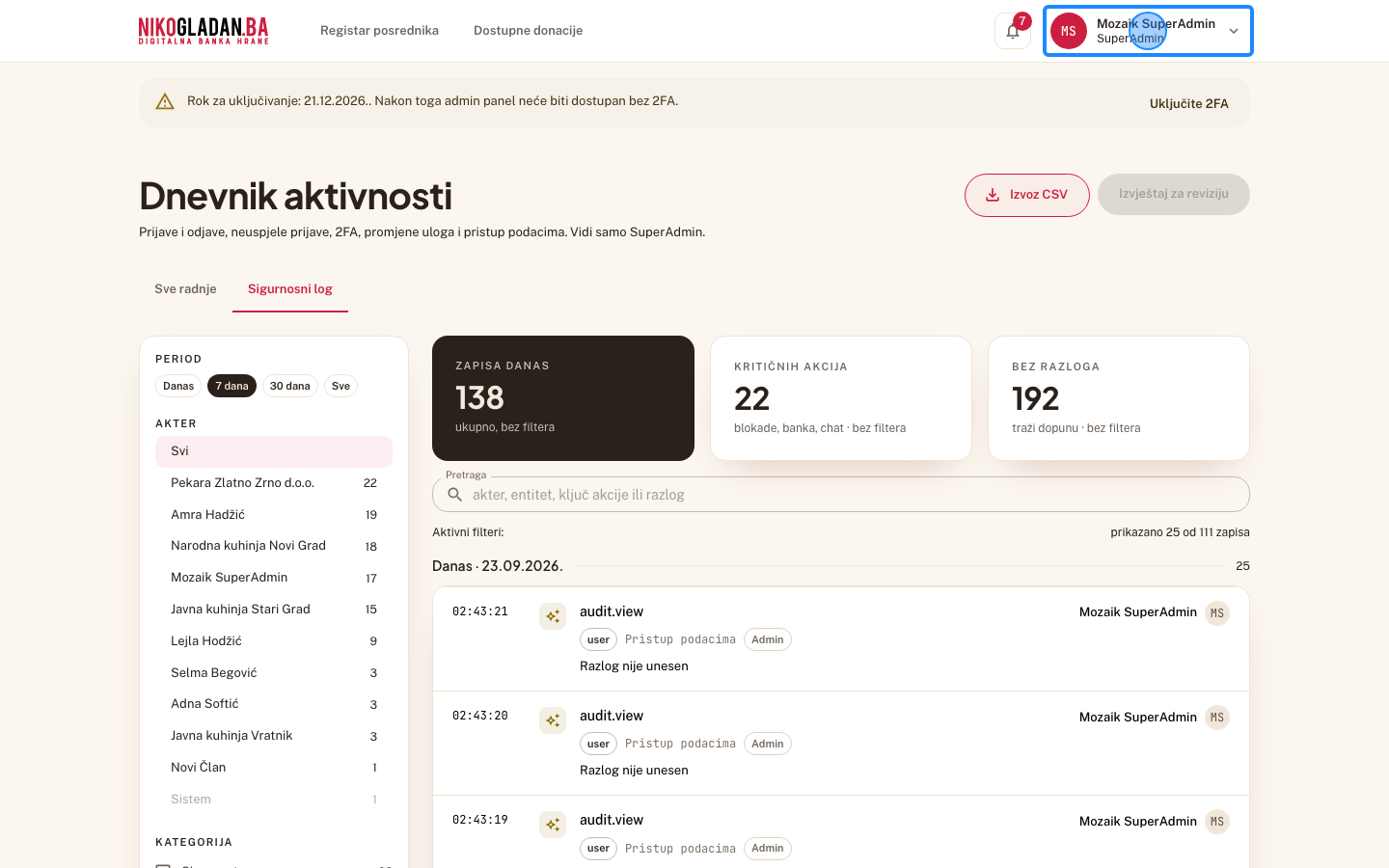Click sparkle icon of 02:43:21 entry
The width and height of the screenshot is (1389, 868).
(x=553, y=616)
